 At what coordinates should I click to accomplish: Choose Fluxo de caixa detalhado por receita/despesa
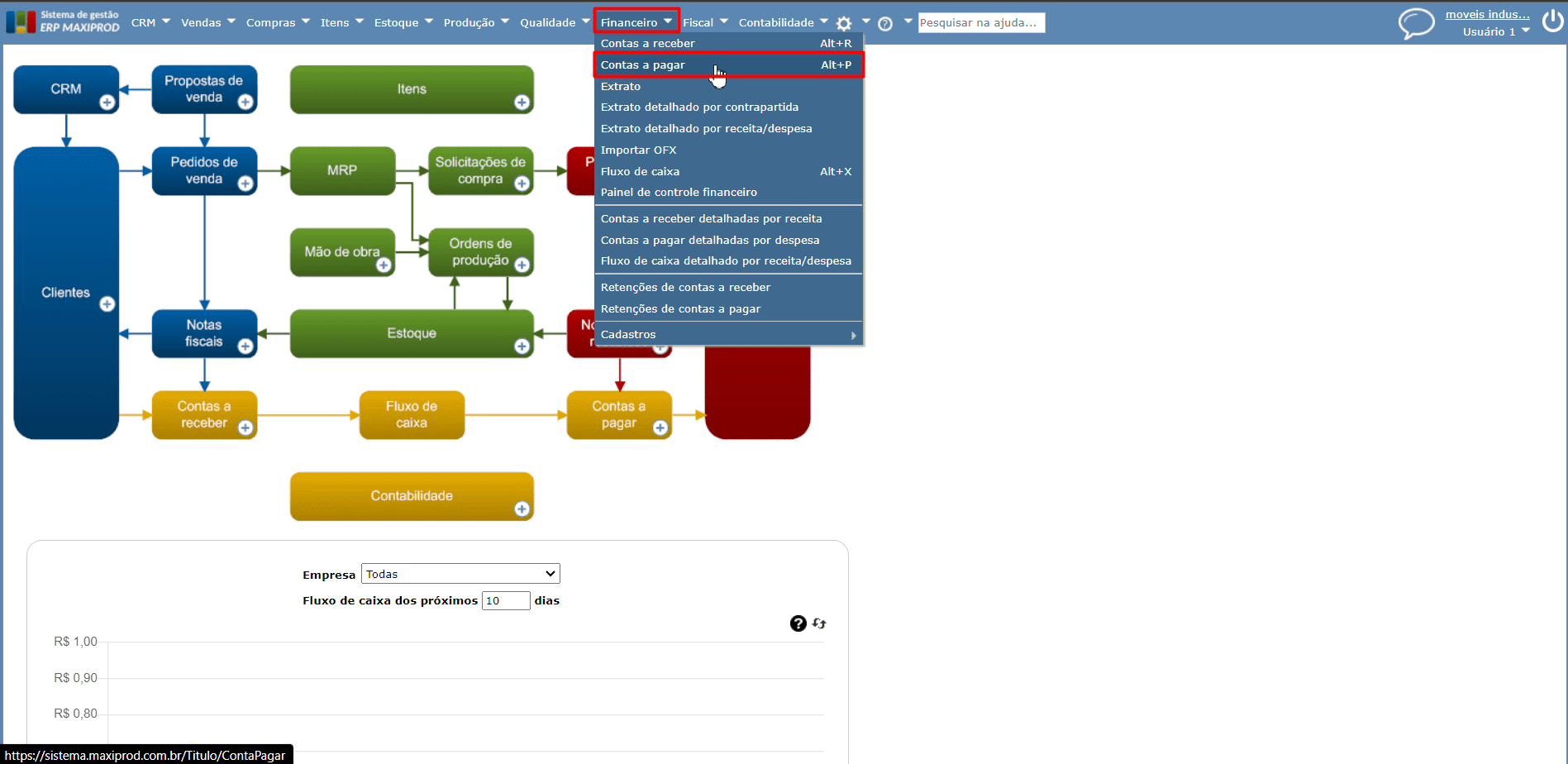tap(728, 260)
